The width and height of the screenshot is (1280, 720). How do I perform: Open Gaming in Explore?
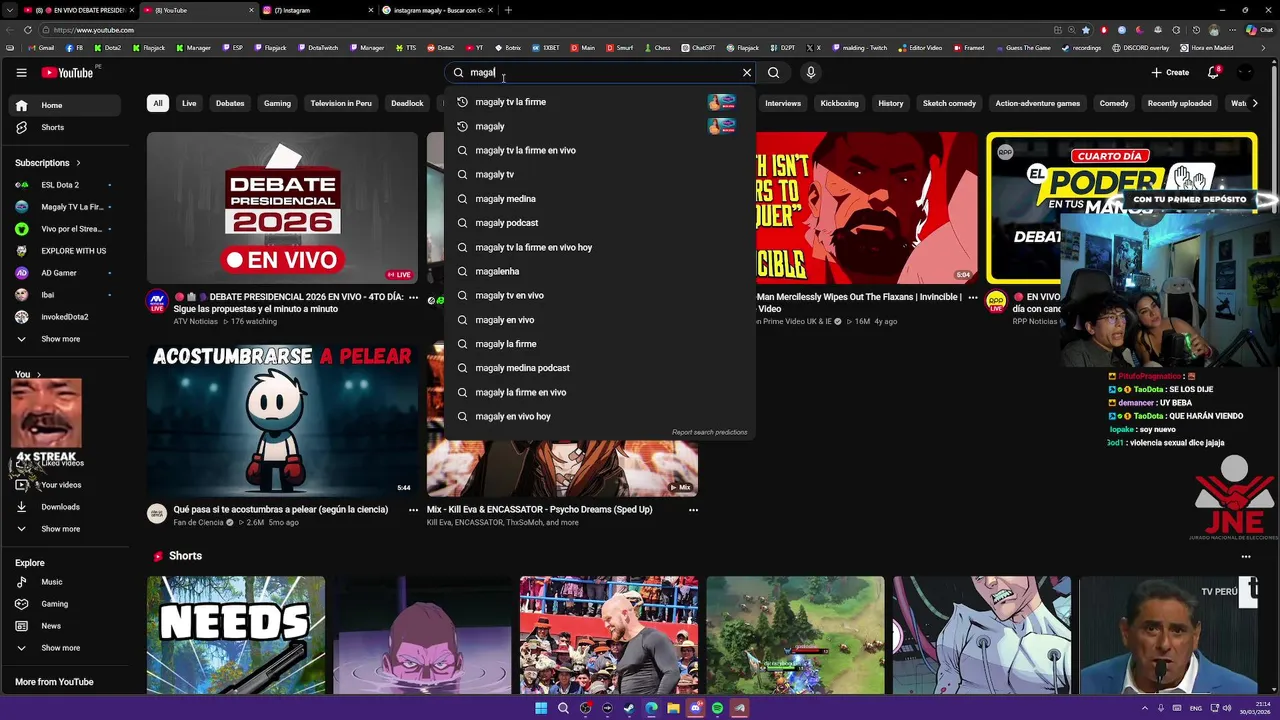[x=65, y=604]
